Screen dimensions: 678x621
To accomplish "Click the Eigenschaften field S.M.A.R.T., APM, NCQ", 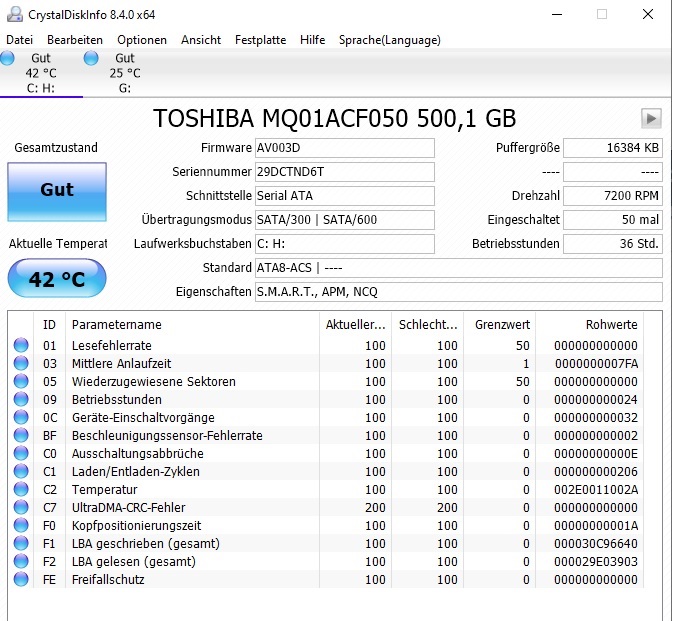I will 459,292.
